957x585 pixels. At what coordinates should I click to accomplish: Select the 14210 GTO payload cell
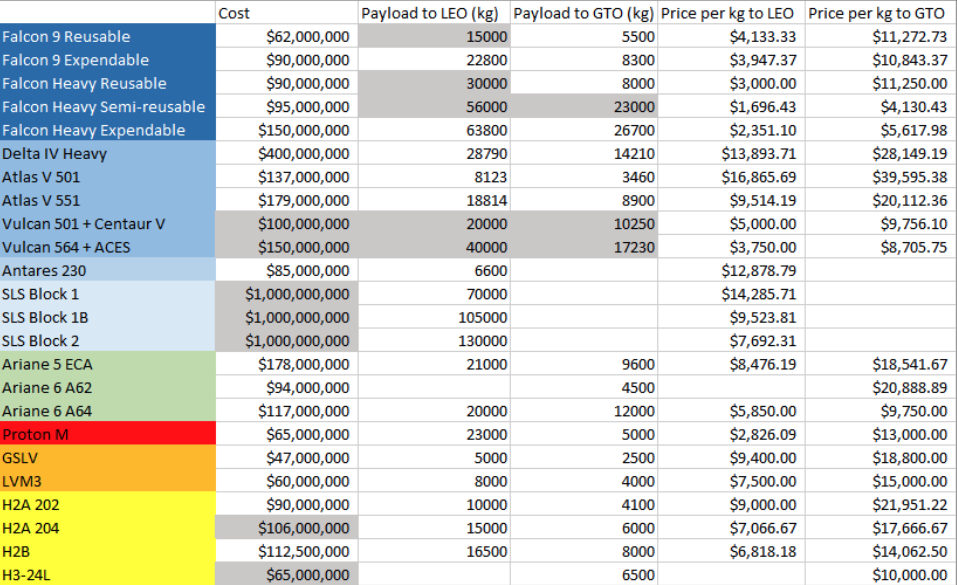584,153
